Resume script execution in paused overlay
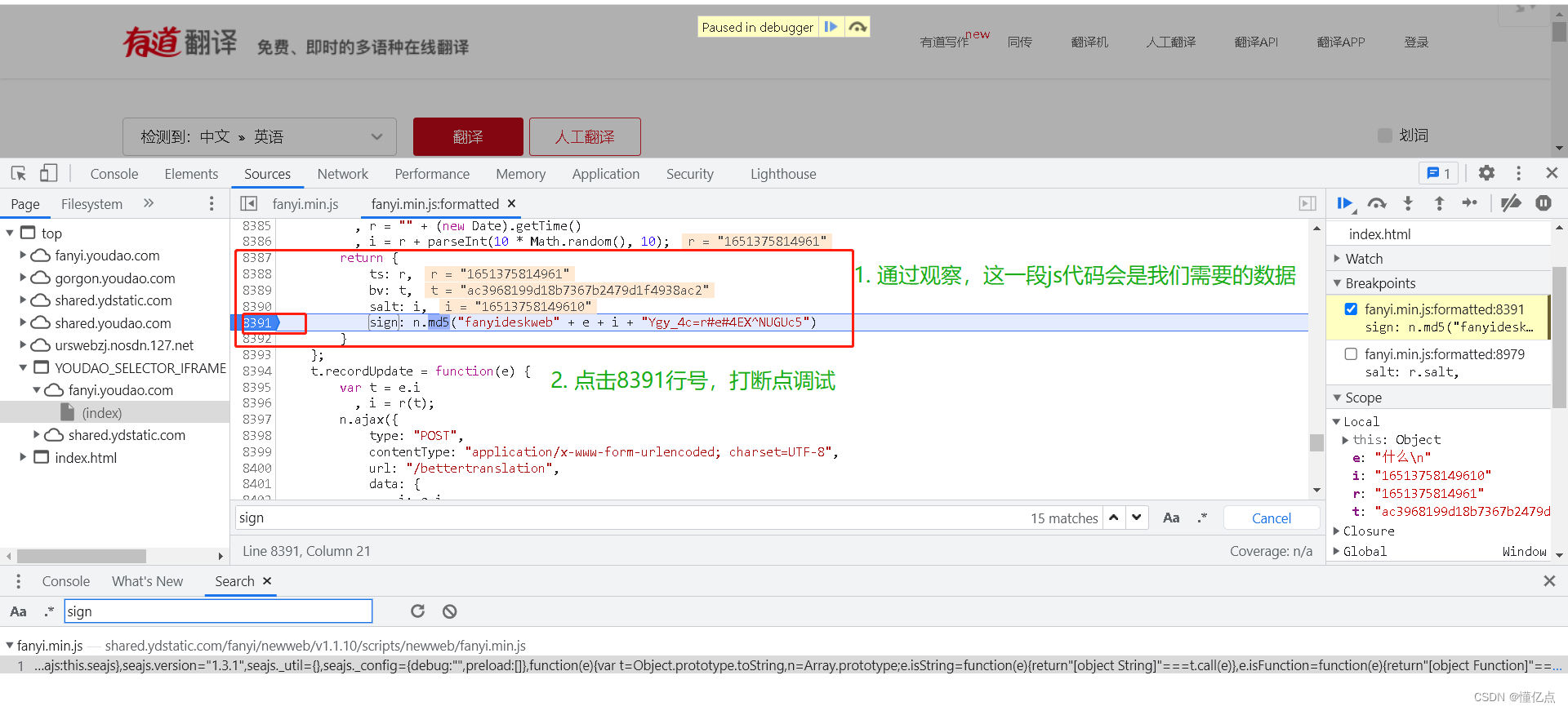Screen dimensions: 1568x711 pos(831,27)
